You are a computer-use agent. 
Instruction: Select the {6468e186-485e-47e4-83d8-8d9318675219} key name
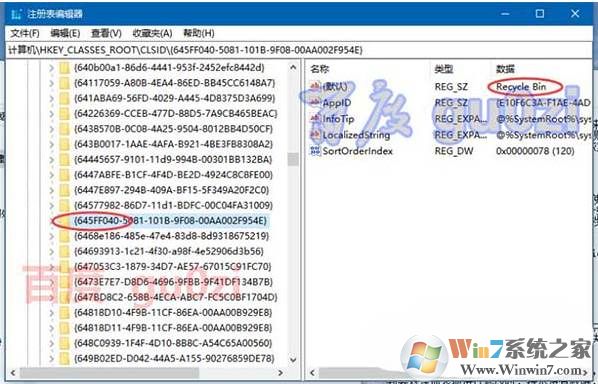pos(171,236)
